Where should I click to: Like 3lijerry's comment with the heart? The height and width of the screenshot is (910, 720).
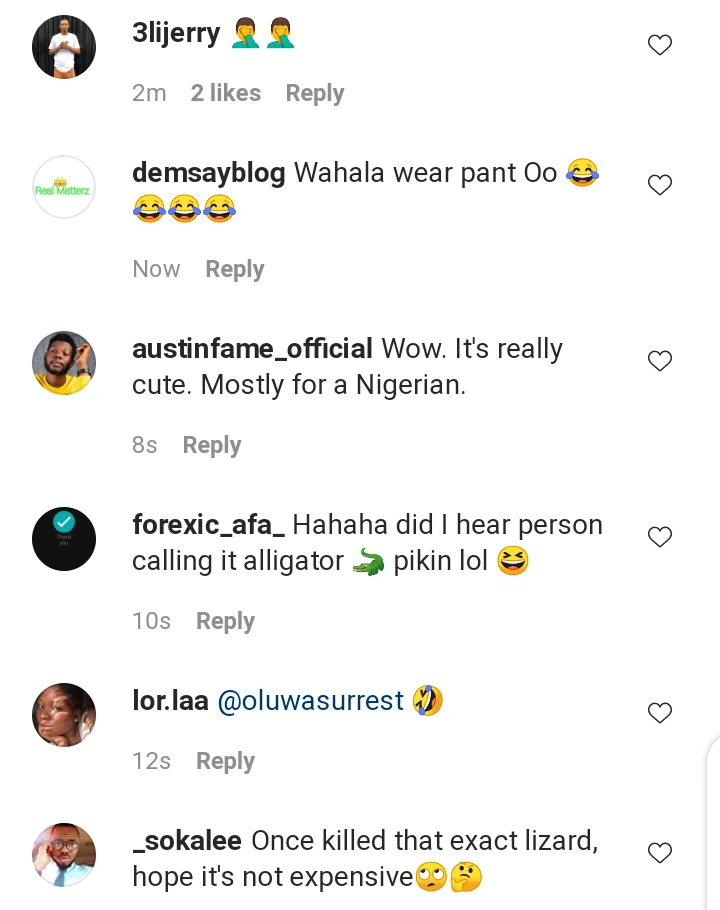point(660,45)
